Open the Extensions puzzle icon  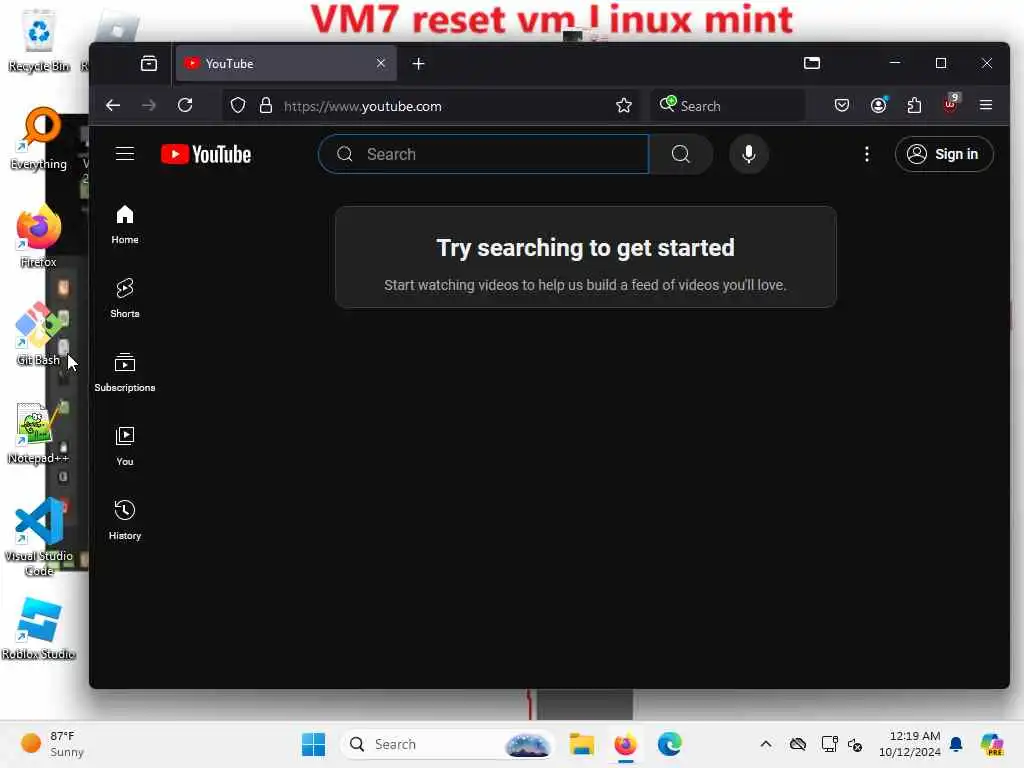point(915,105)
